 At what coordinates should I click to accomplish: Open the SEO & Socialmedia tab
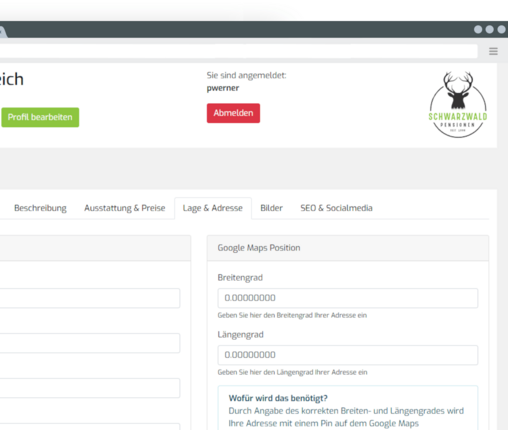coord(336,208)
